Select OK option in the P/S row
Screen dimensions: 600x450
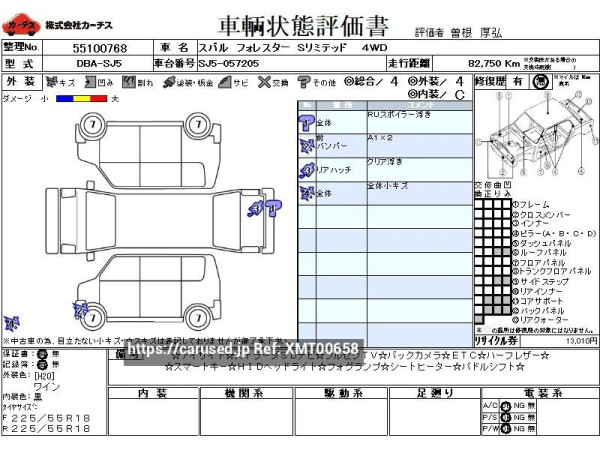506,417
